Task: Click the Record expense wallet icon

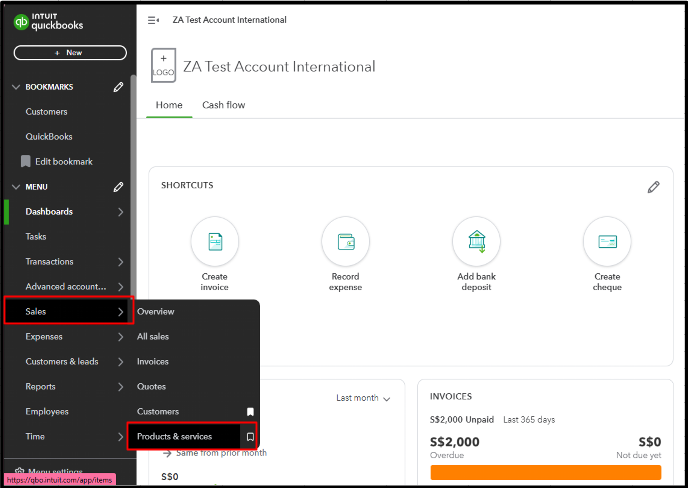Action: [x=346, y=241]
